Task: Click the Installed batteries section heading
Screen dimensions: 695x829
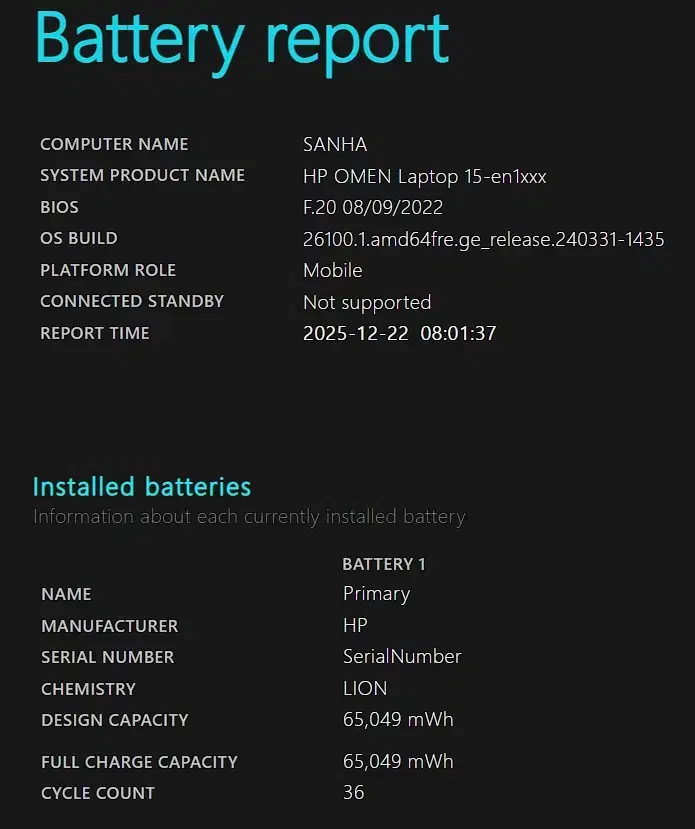Action: [x=142, y=487]
